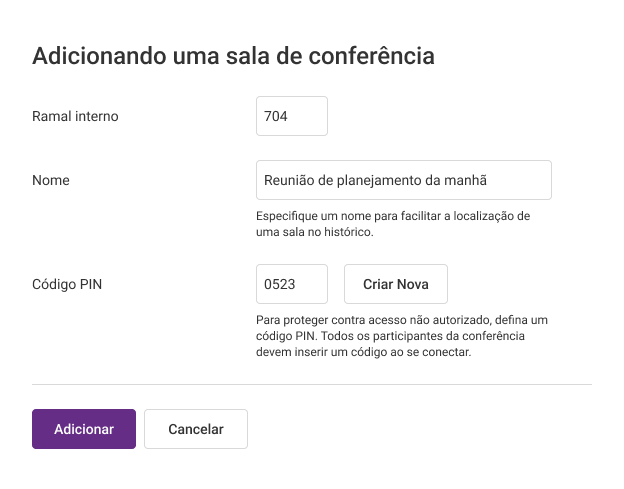The width and height of the screenshot is (624, 489).
Task: Click the hint line código PIN. Todos os participantes
Action: click(390, 336)
